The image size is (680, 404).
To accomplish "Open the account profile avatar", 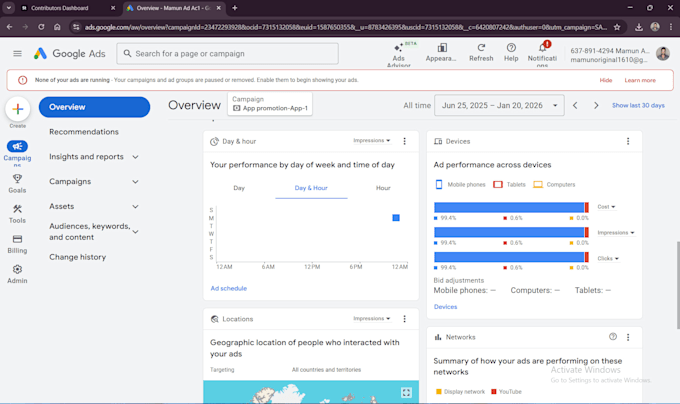I will click(x=663, y=53).
